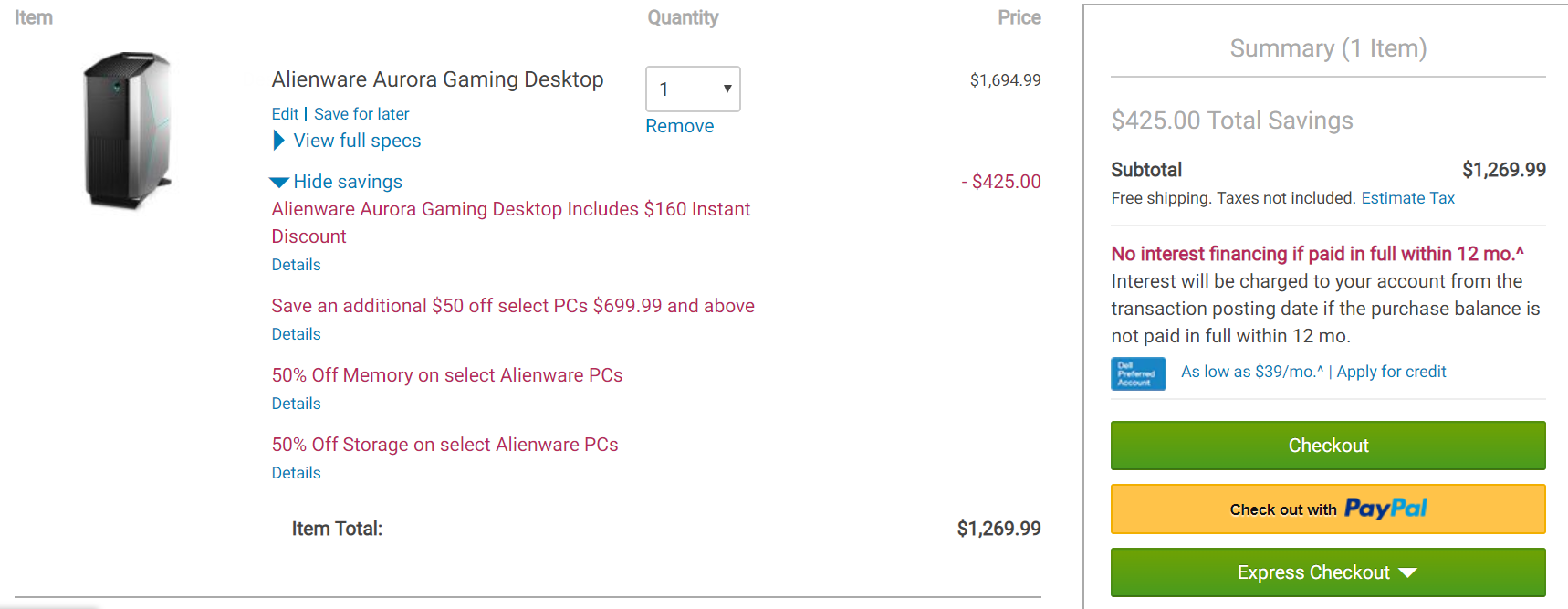This screenshot has width=1568, height=609.
Task: Check out with PayPal button
Action: 1328,509
